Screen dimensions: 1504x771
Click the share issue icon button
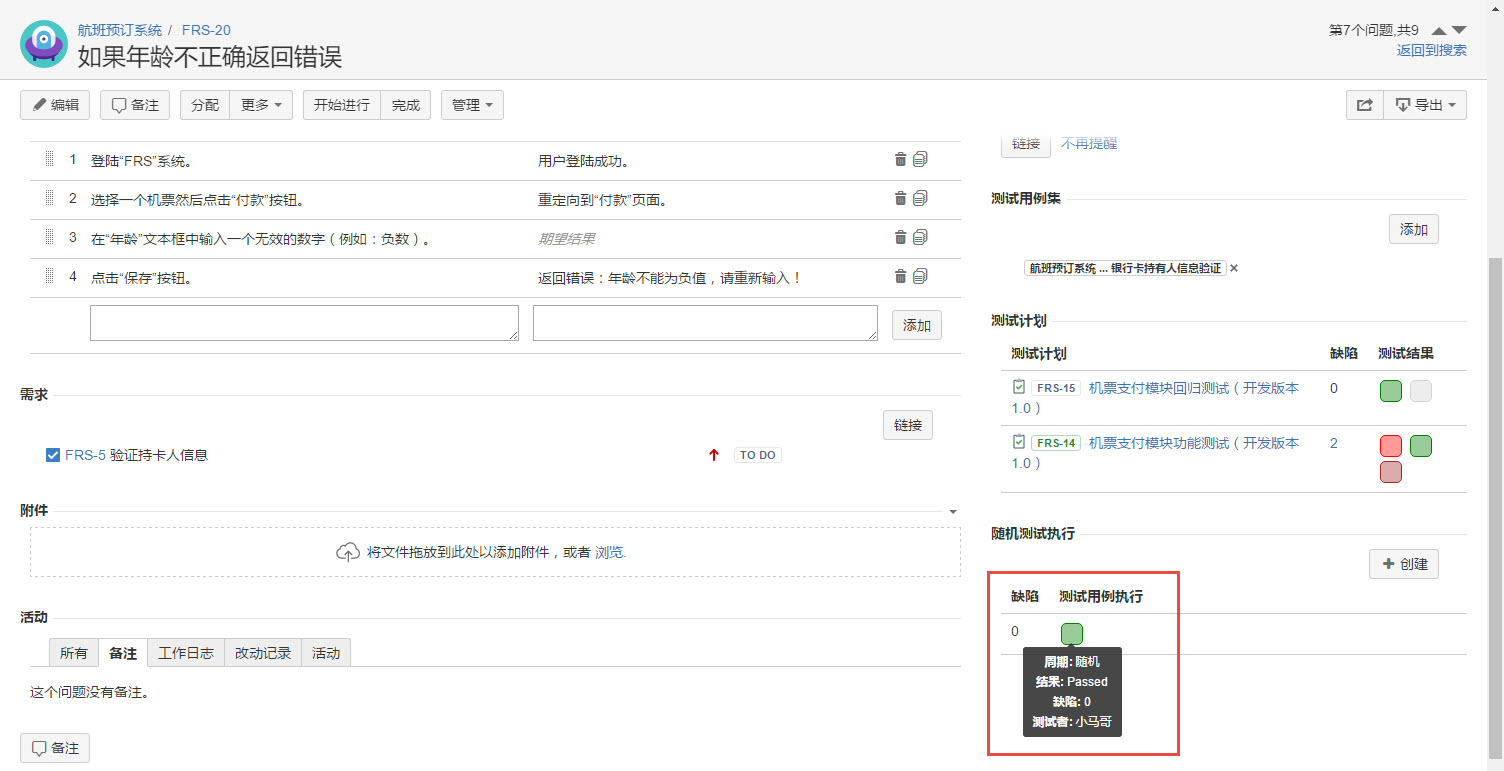(x=1364, y=105)
